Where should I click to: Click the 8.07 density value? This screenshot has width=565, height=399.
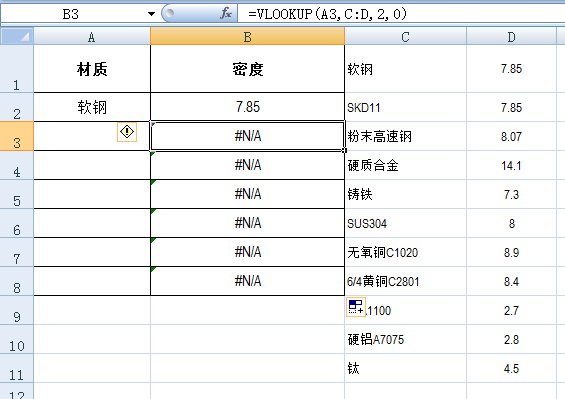tap(511, 136)
